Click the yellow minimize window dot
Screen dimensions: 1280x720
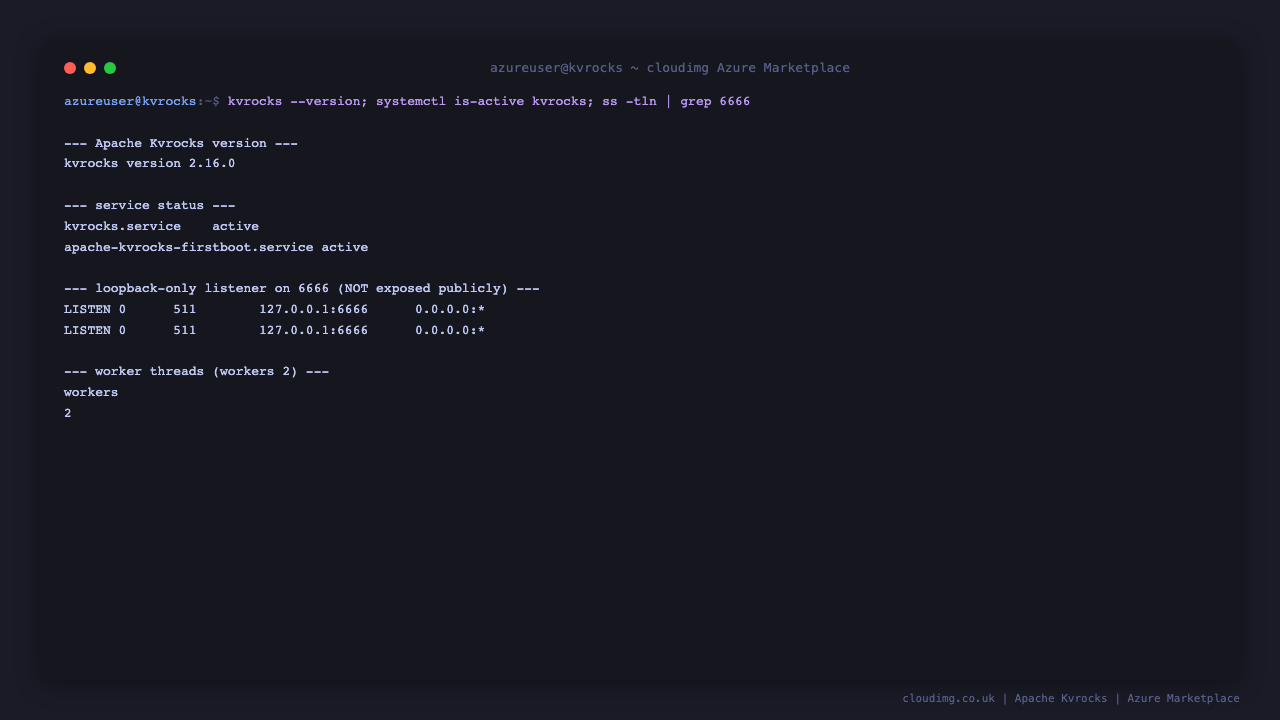coord(90,68)
